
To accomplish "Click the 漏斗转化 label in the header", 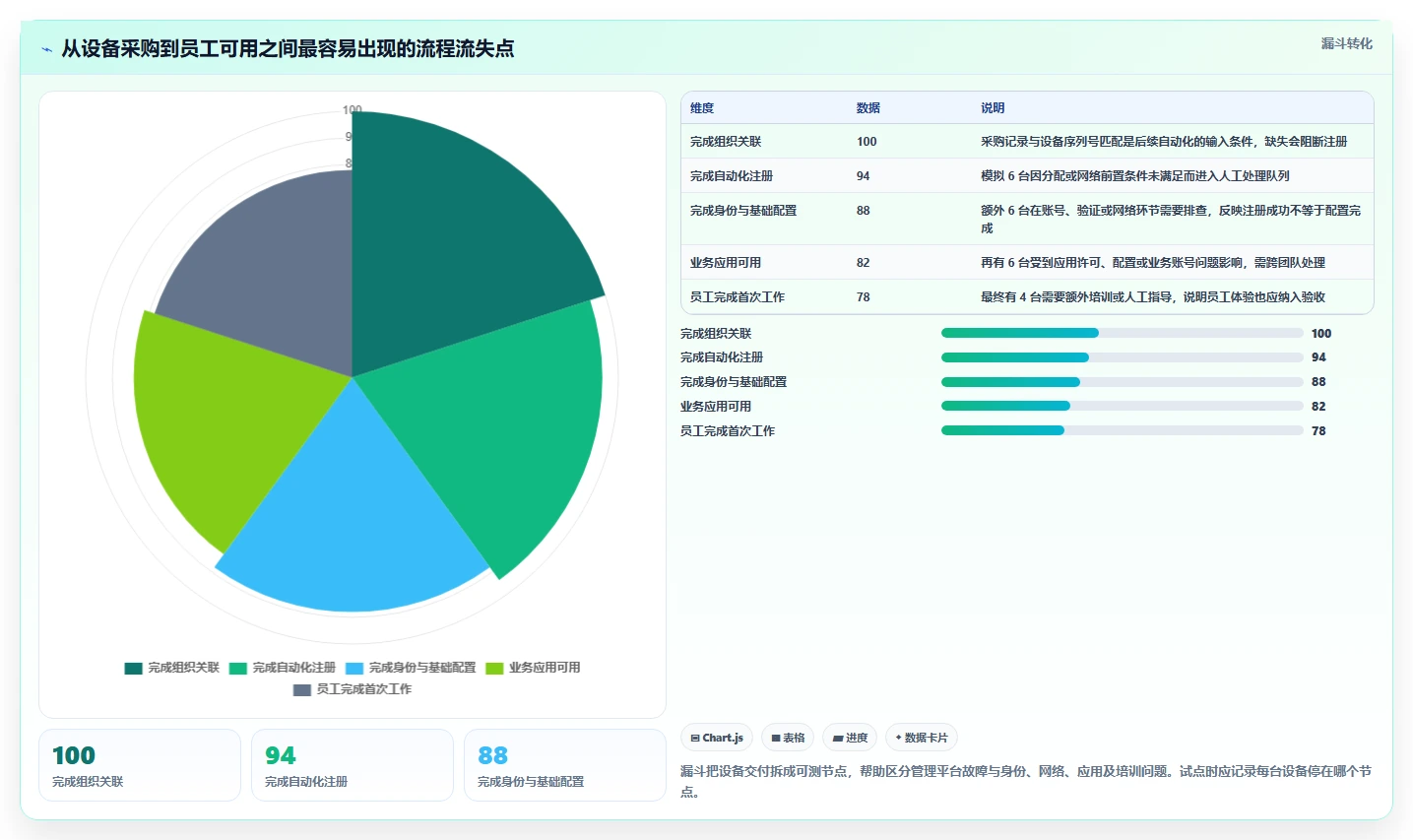I will (1346, 43).
